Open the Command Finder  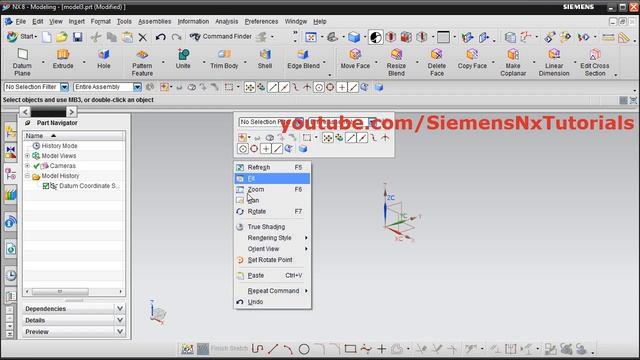221,37
